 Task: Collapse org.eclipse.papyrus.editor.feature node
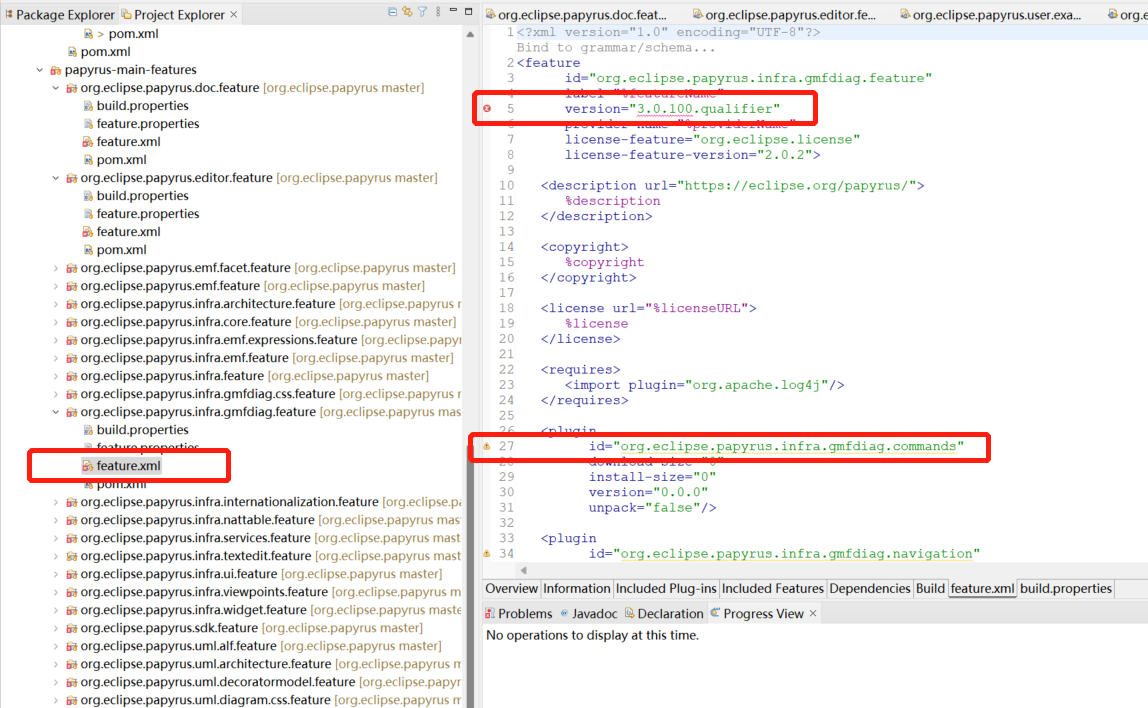56,178
